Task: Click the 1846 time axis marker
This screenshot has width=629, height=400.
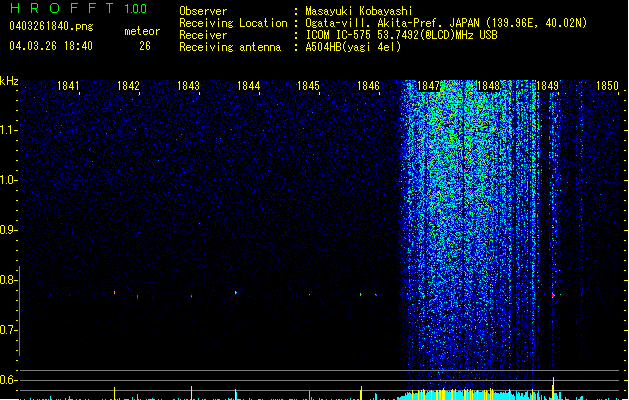Action: [368, 86]
